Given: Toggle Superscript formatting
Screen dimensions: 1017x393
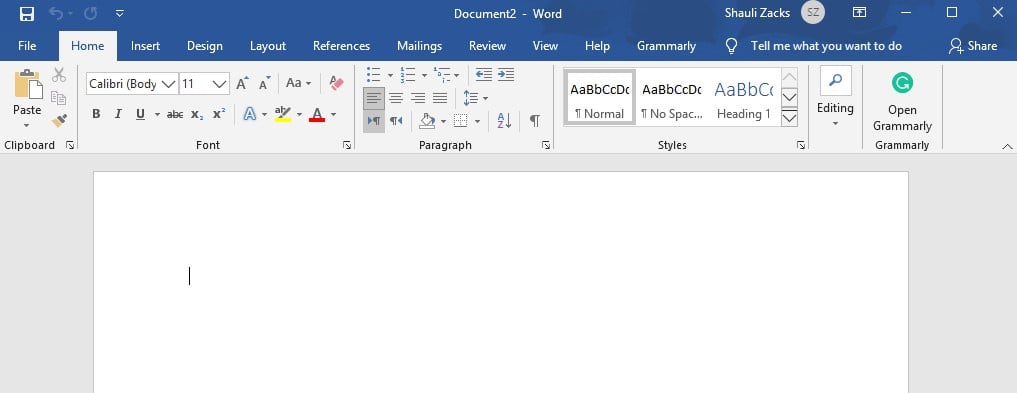Looking at the screenshot, I should click(x=219, y=114).
